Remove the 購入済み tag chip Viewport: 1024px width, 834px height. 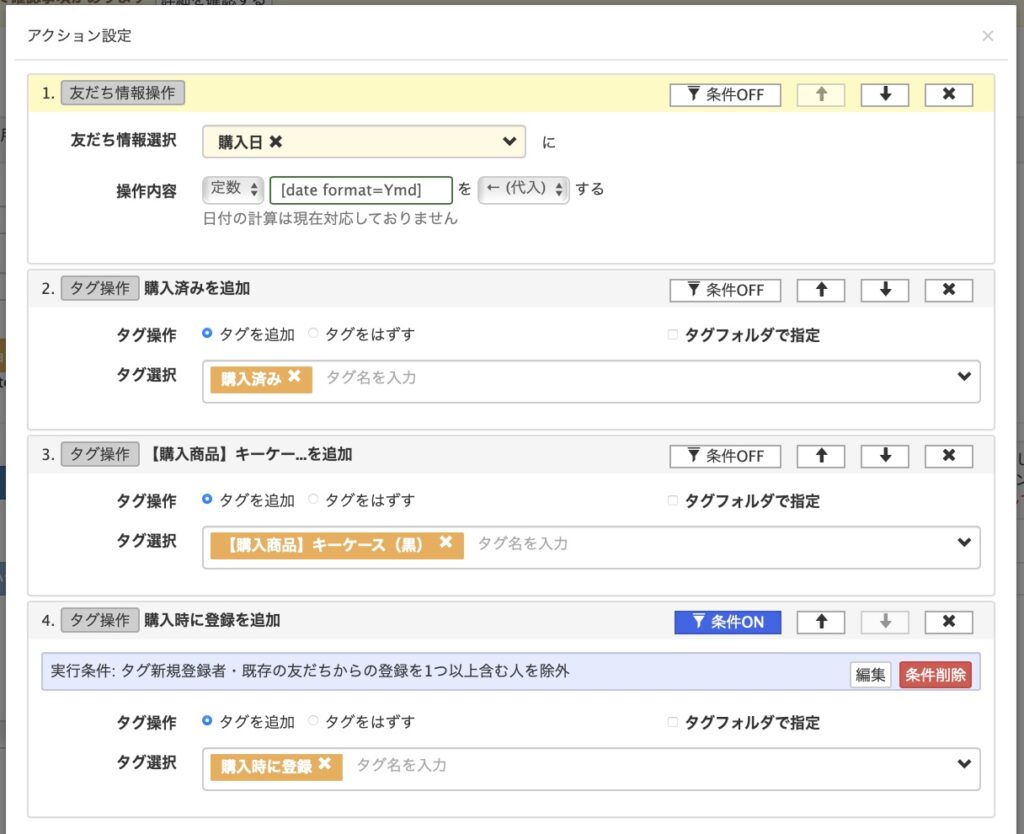[x=294, y=377]
